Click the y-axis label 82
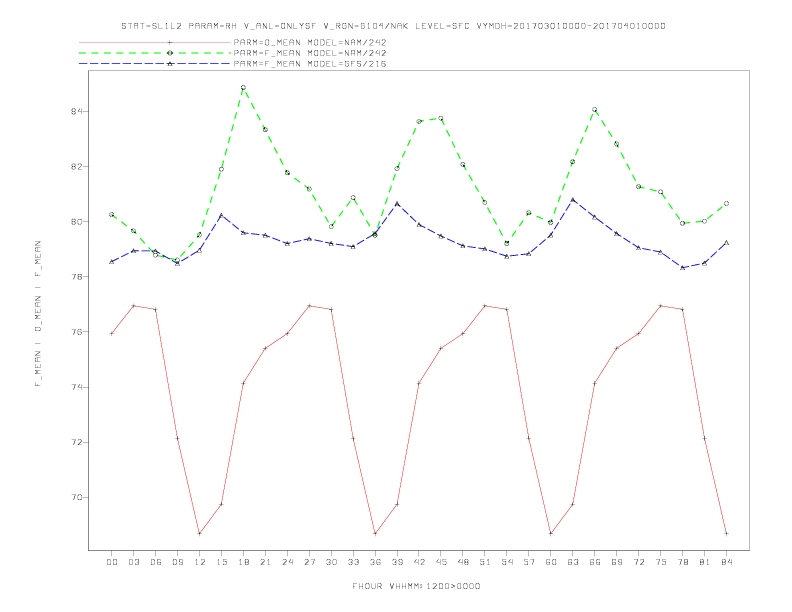 point(77,167)
